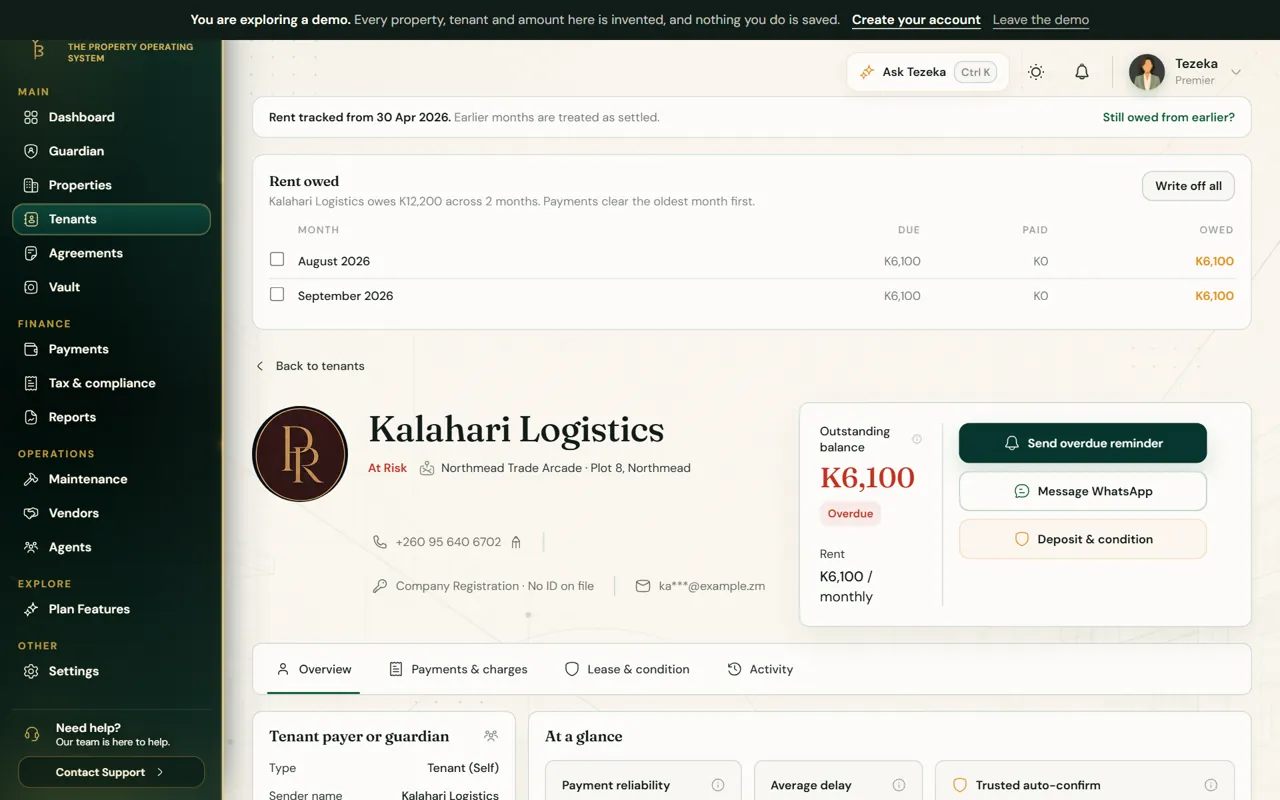Click the phone icon before +260 number
The image size is (1280, 800).
coord(380,542)
